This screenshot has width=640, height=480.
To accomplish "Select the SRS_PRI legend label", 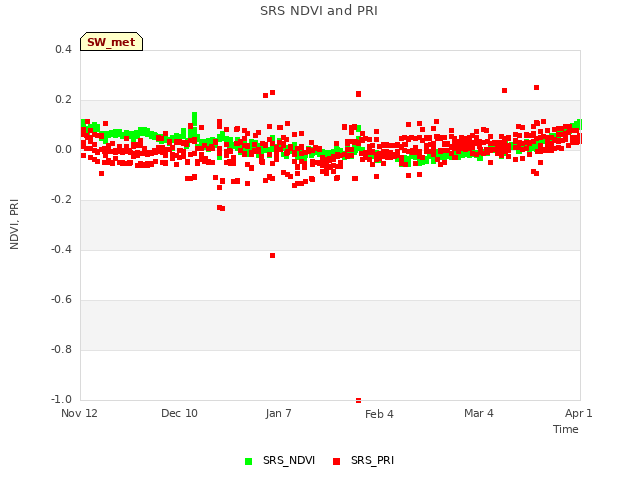I will coord(372,460).
